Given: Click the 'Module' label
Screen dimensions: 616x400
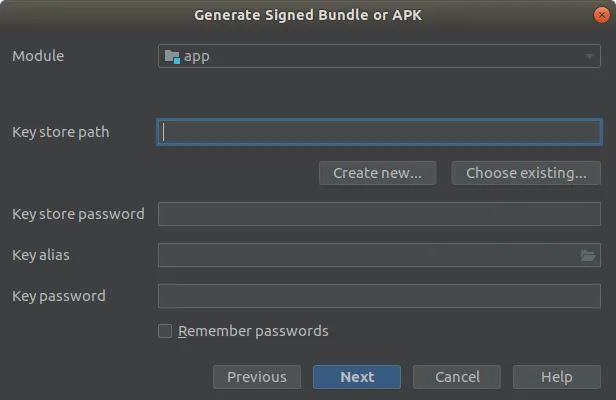Looking at the screenshot, I should pos(38,56).
